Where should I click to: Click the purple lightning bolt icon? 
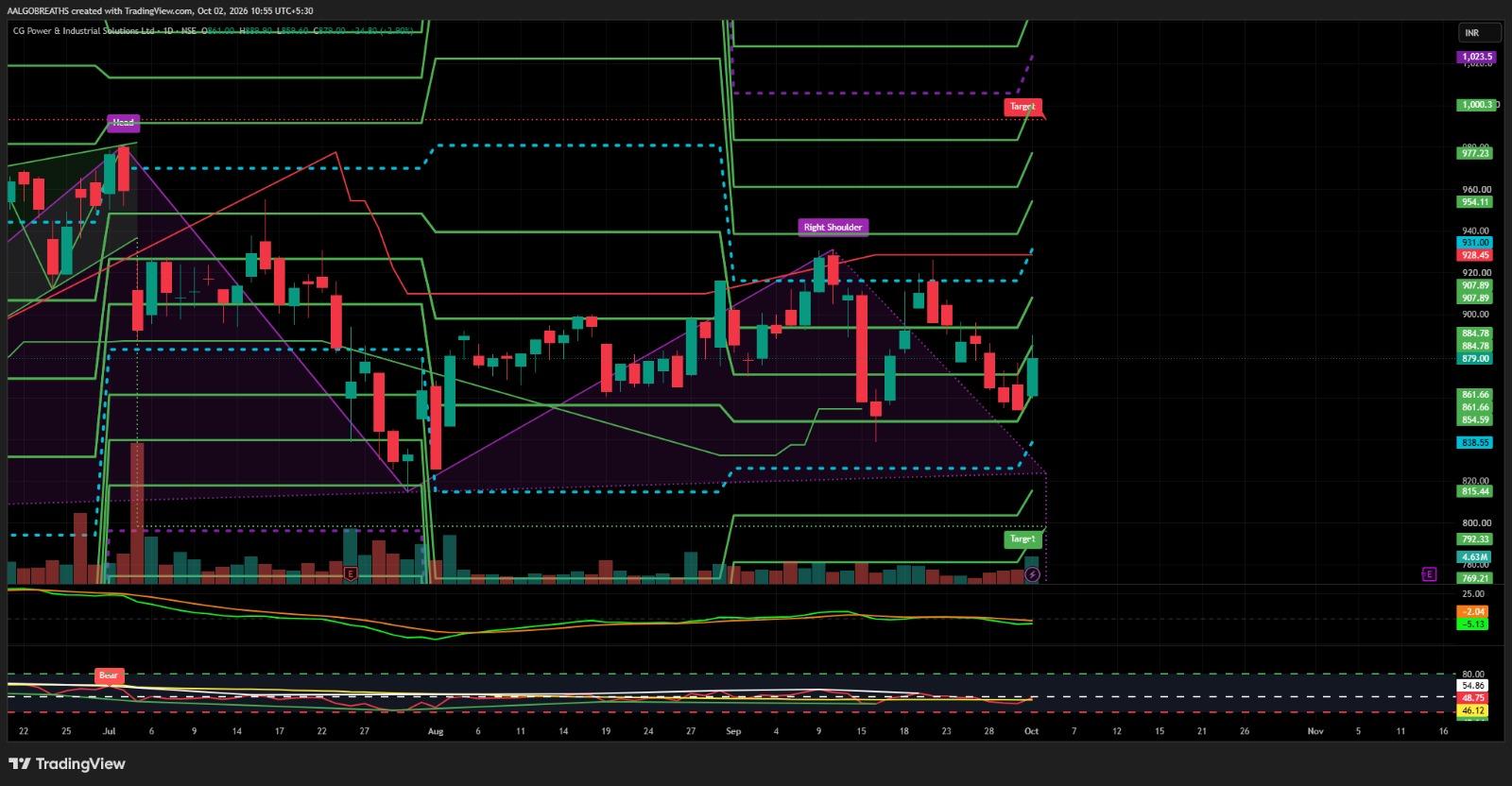coord(1032,574)
